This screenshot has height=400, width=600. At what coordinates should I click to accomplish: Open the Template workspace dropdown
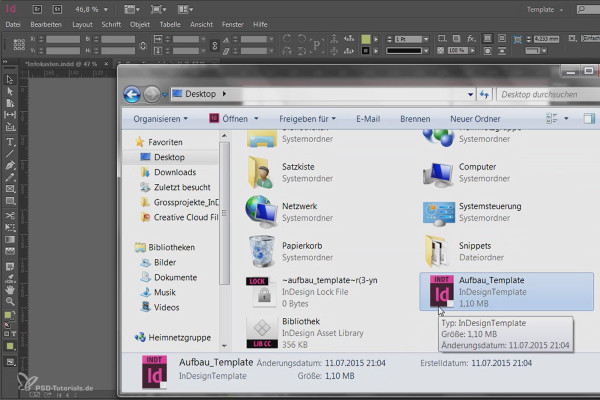tap(545, 10)
